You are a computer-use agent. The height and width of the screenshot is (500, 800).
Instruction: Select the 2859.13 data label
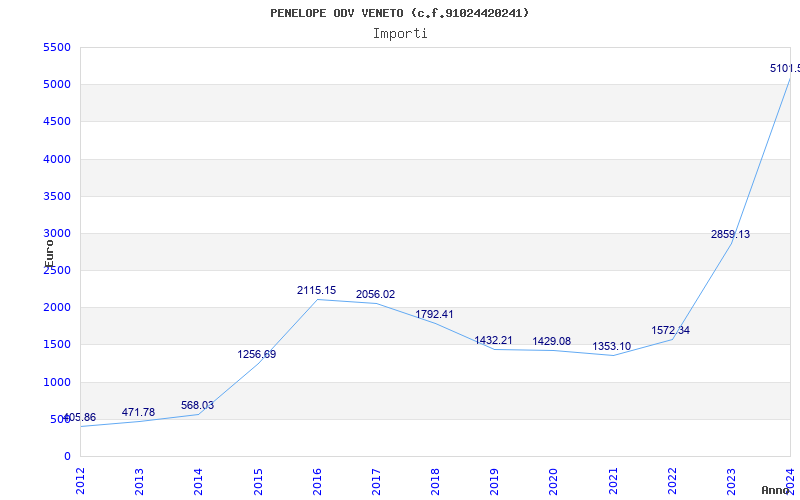click(731, 234)
